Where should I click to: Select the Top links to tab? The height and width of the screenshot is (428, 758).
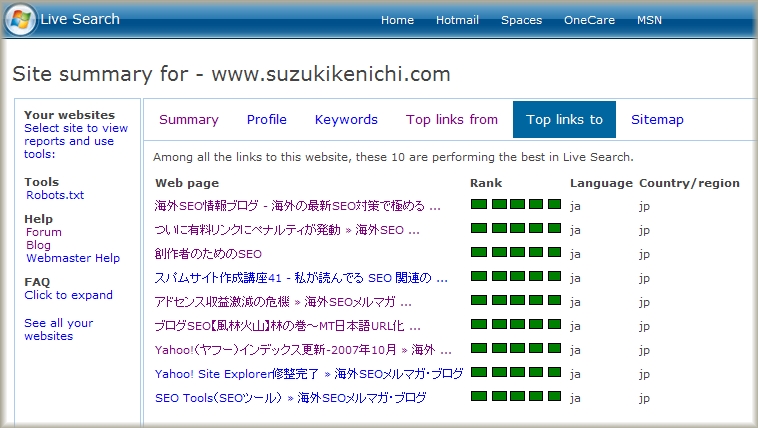pyautogui.click(x=564, y=119)
